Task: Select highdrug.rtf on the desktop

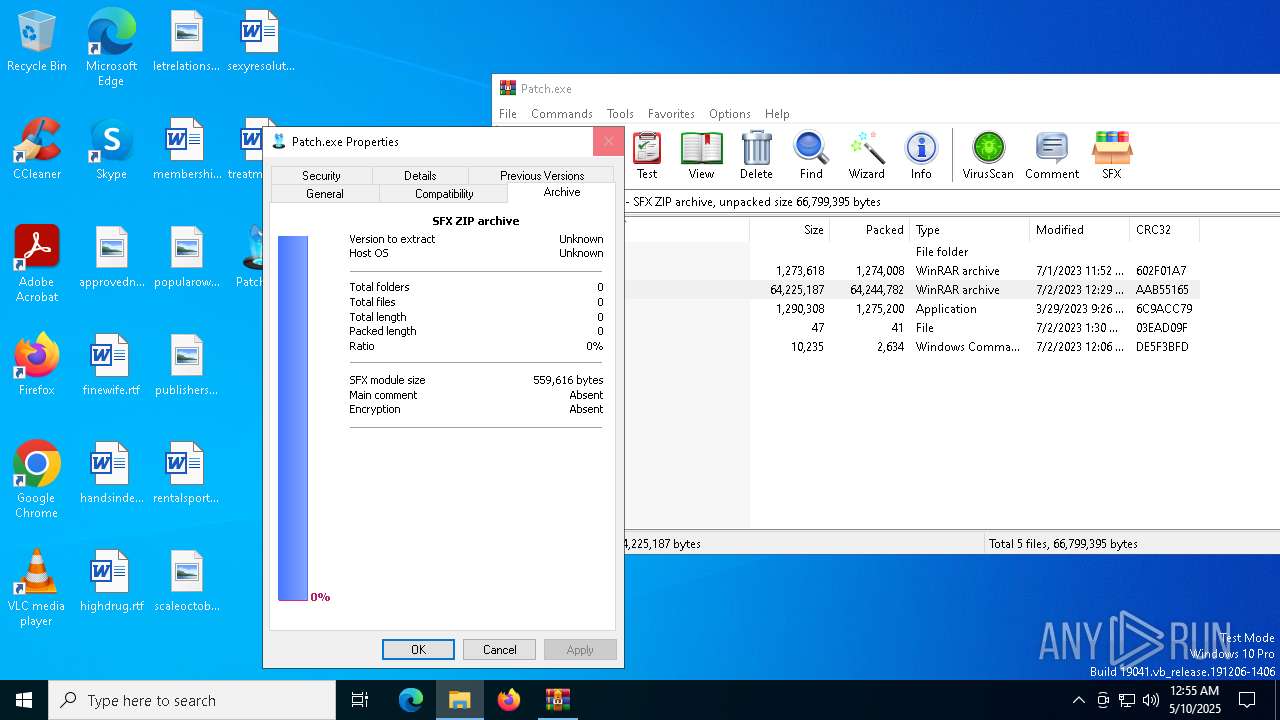Action: point(111,582)
